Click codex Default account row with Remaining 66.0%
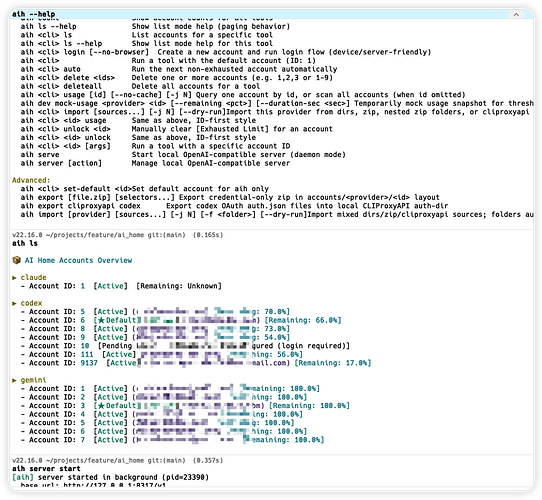Viewport: 542px width, 500px height. coord(181,320)
